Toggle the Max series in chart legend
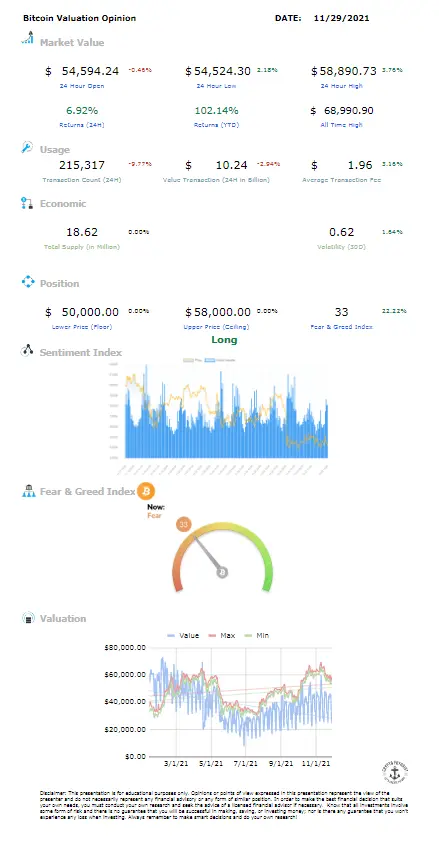 click(222, 635)
